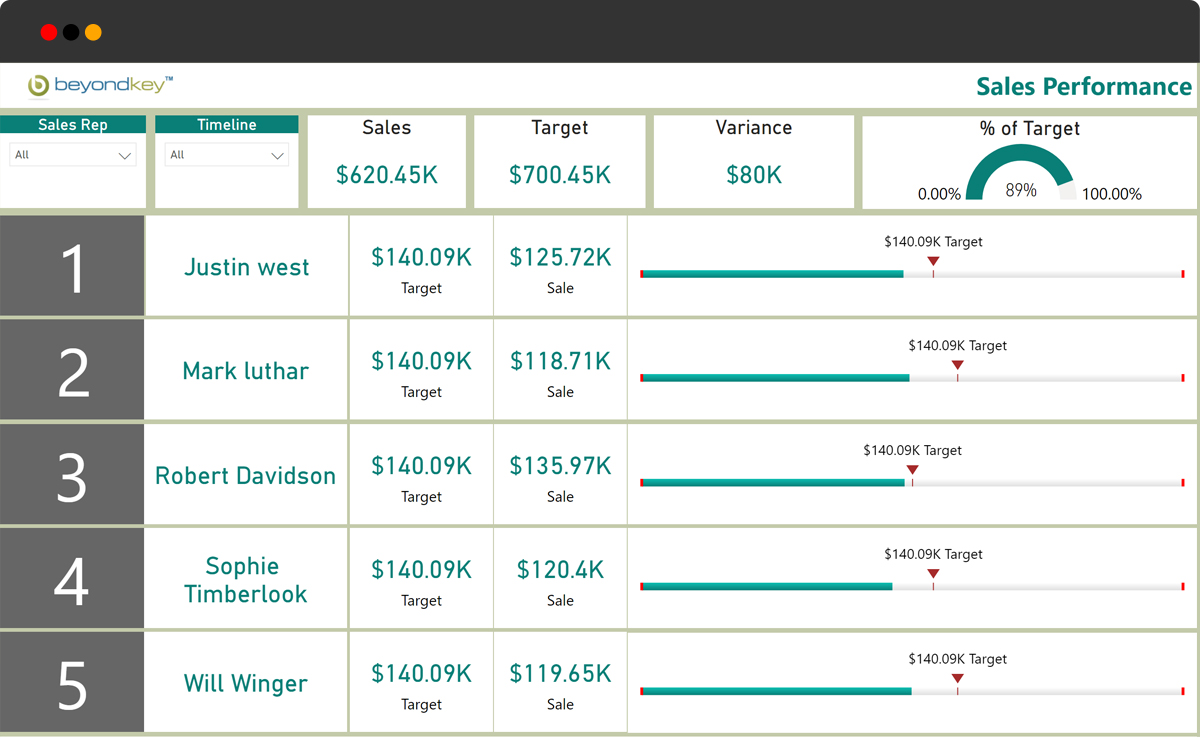1200x740 pixels.
Task: Select rank 1 tile
Action: pyautogui.click(x=72, y=266)
